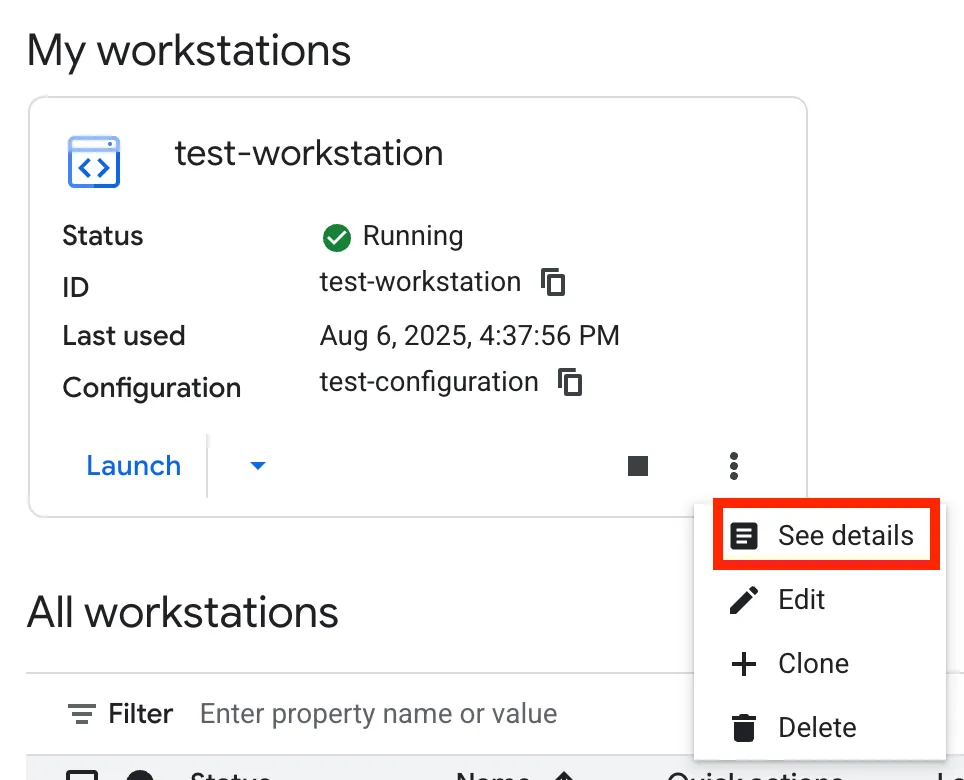This screenshot has height=780, width=964.
Task: Select Edit in the context menu
Action: 801,600
